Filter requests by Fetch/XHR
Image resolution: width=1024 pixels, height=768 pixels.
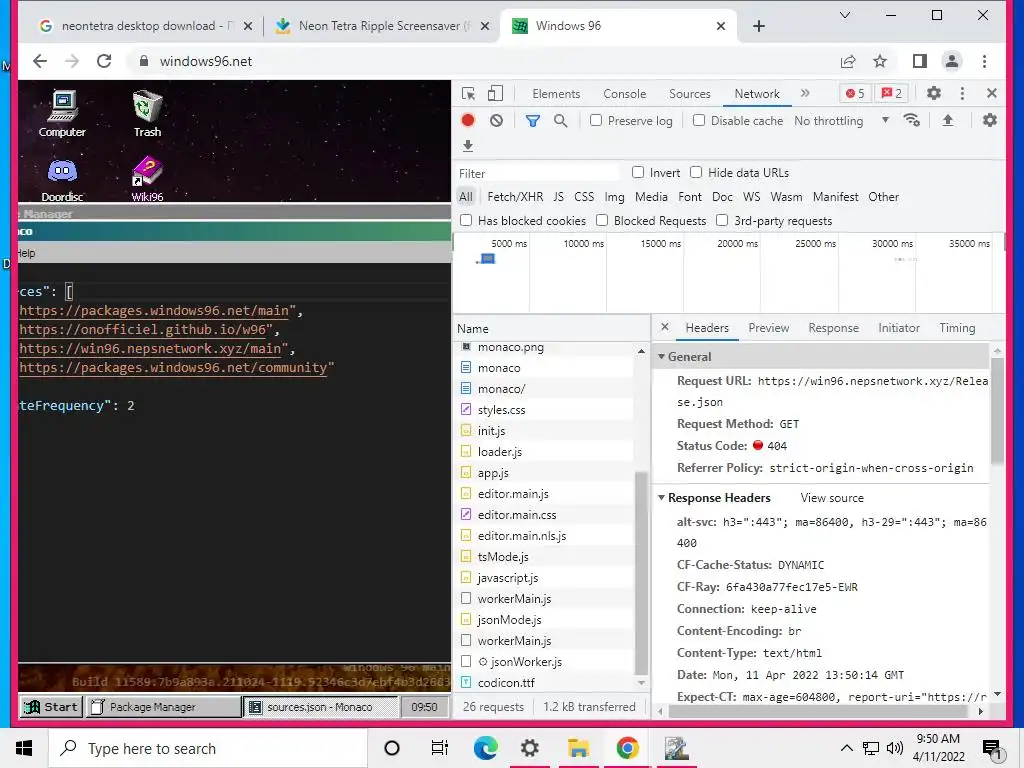click(515, 197)
